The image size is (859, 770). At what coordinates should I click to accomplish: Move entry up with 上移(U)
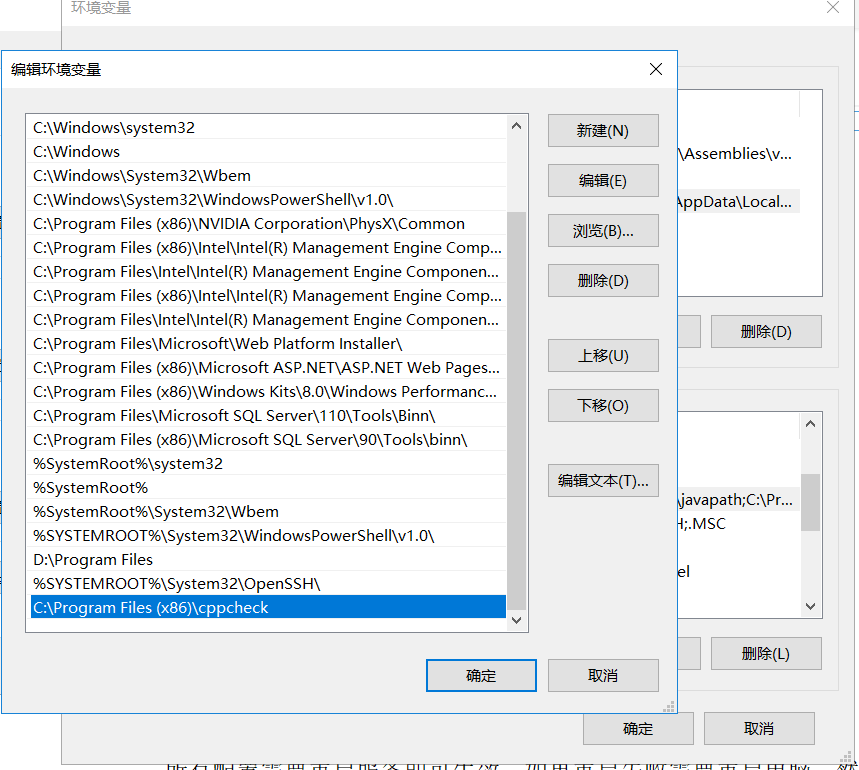(603, 356)
